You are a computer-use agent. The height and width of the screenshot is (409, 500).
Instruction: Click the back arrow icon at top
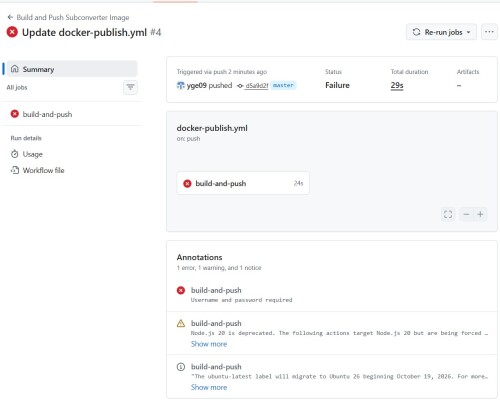click(x=10, y=17)
